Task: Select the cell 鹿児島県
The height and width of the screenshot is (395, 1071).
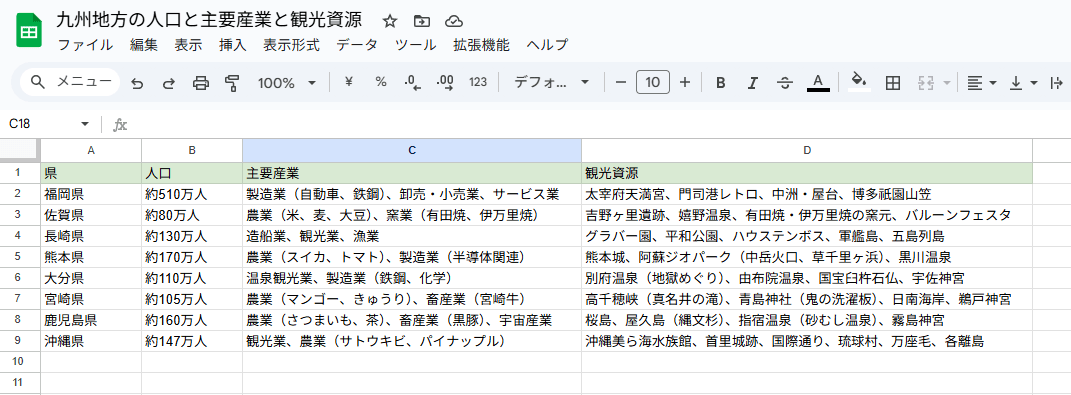Action: [91, 320]
